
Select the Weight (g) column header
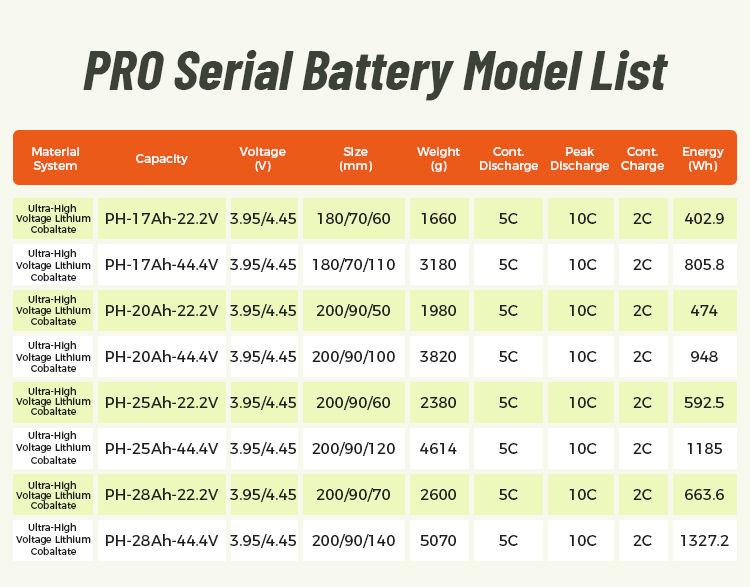coord(439,158)
